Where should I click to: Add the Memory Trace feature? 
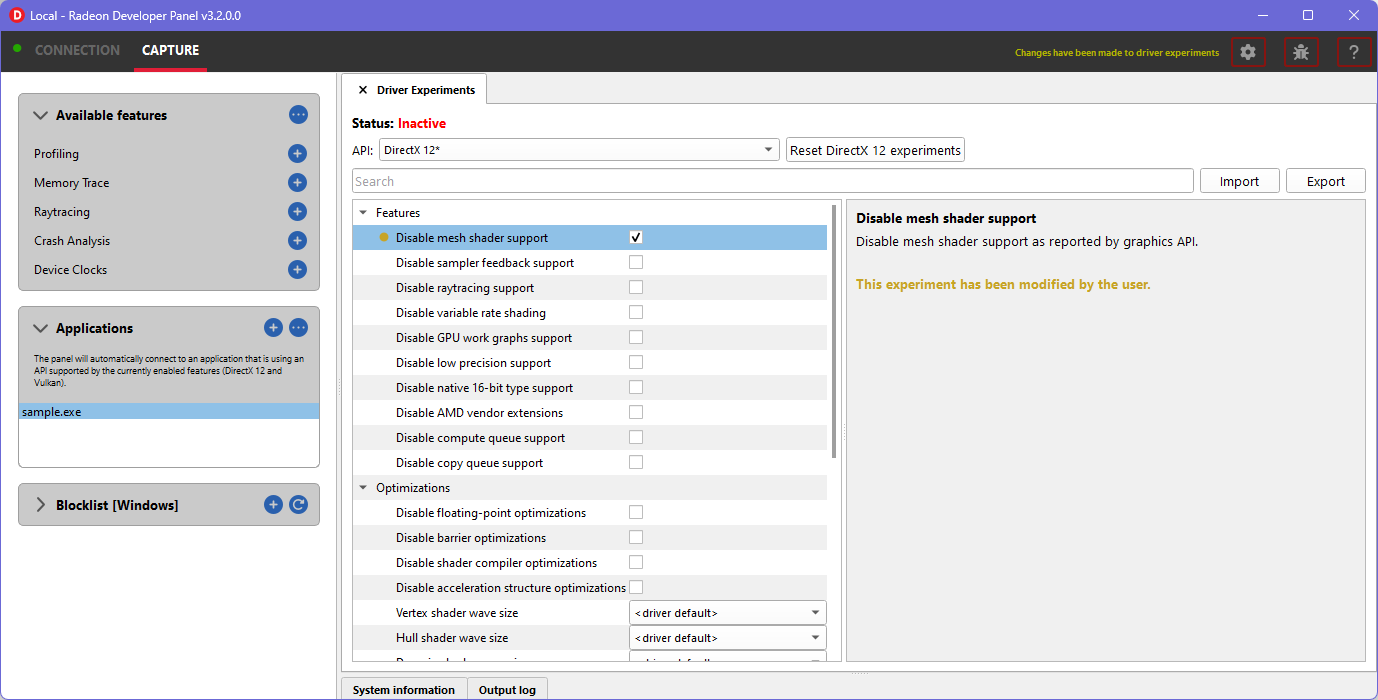coord(297,182)
